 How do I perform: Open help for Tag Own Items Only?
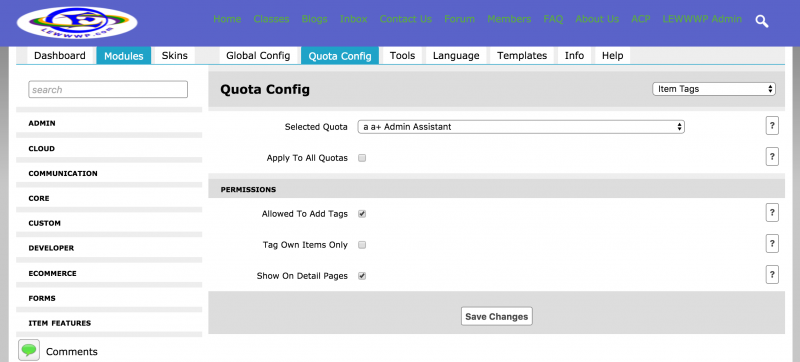pyautogui.click(x=772, y=244)
